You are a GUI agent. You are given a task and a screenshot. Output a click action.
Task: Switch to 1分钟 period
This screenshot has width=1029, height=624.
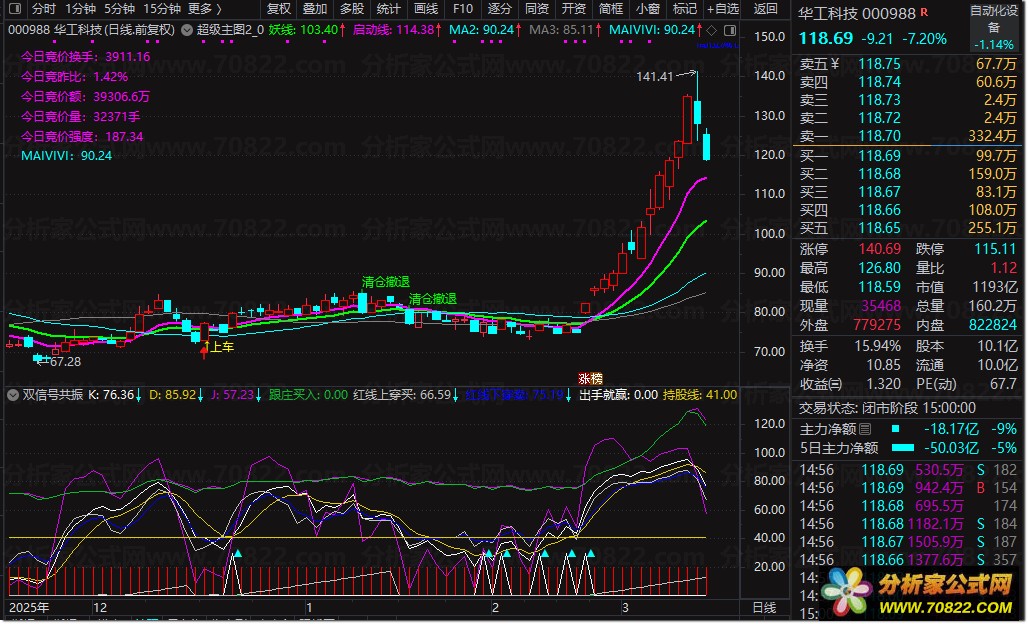pyautogui.click(x=81, y=9)
